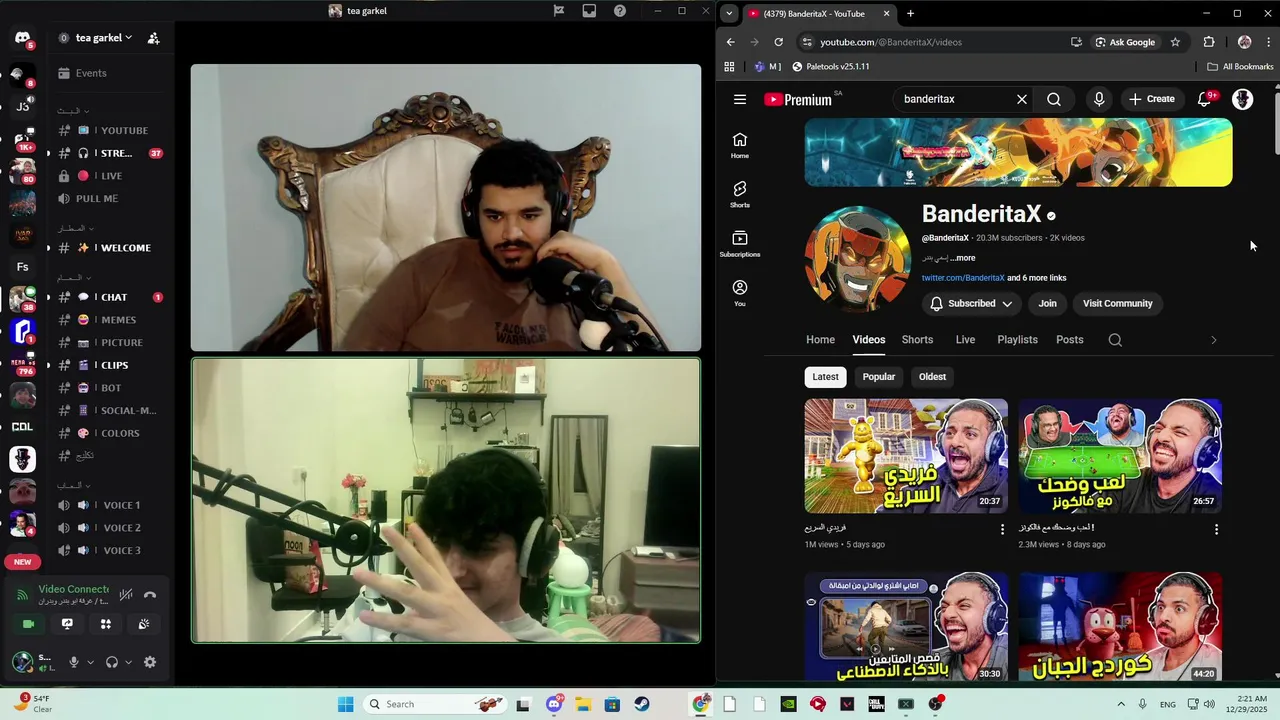Toggle Discord headphones deafen
Image resolution: width=1280 pixels, height=720 pixels.
point(112,662)
